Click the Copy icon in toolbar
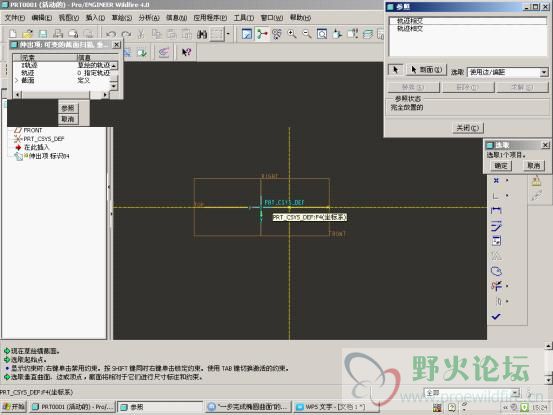Viewport: 553px width, 415px height. tap(156, 34)
